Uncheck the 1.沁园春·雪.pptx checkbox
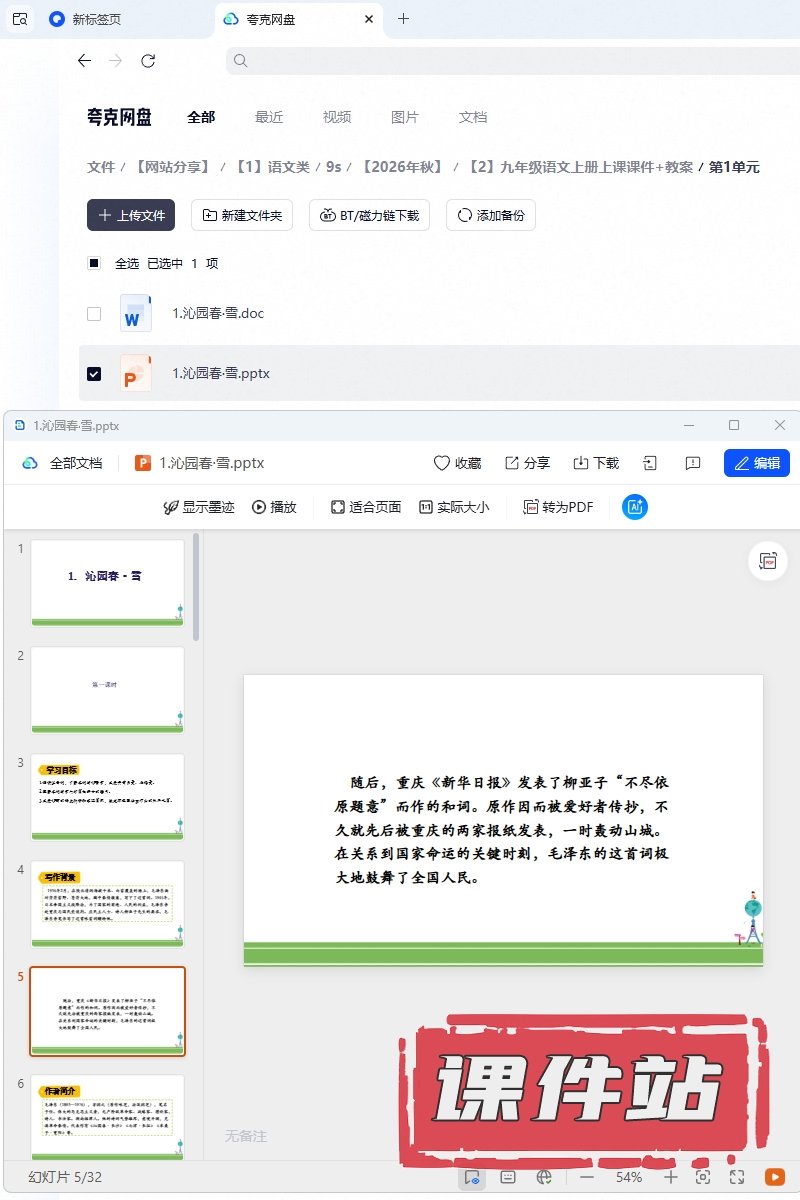Viewport: 800px width, 1200px height. pos(94,373)
